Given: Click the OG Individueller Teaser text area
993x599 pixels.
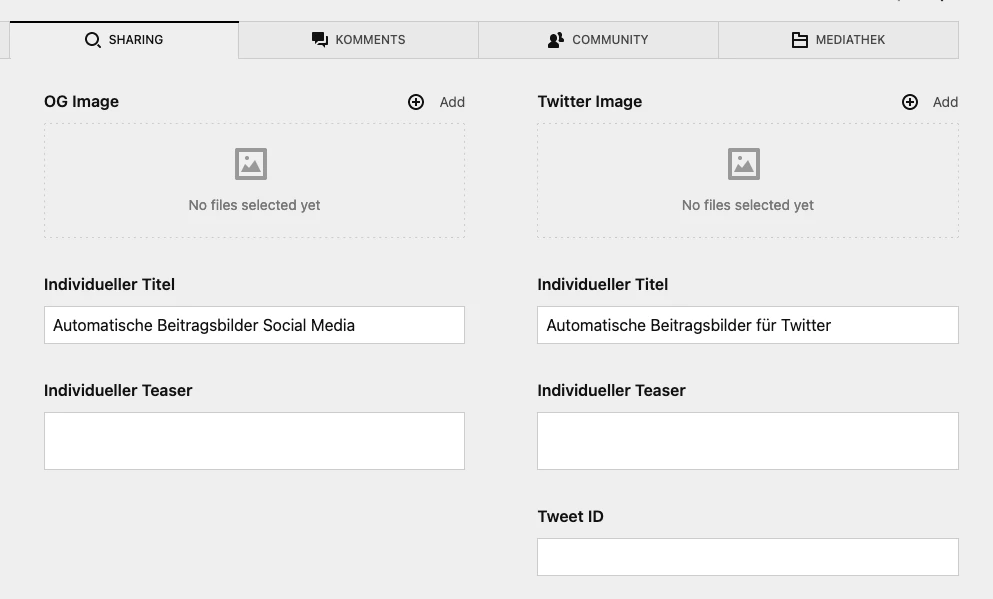Looking at the screenshot, I should coord(254,441).
